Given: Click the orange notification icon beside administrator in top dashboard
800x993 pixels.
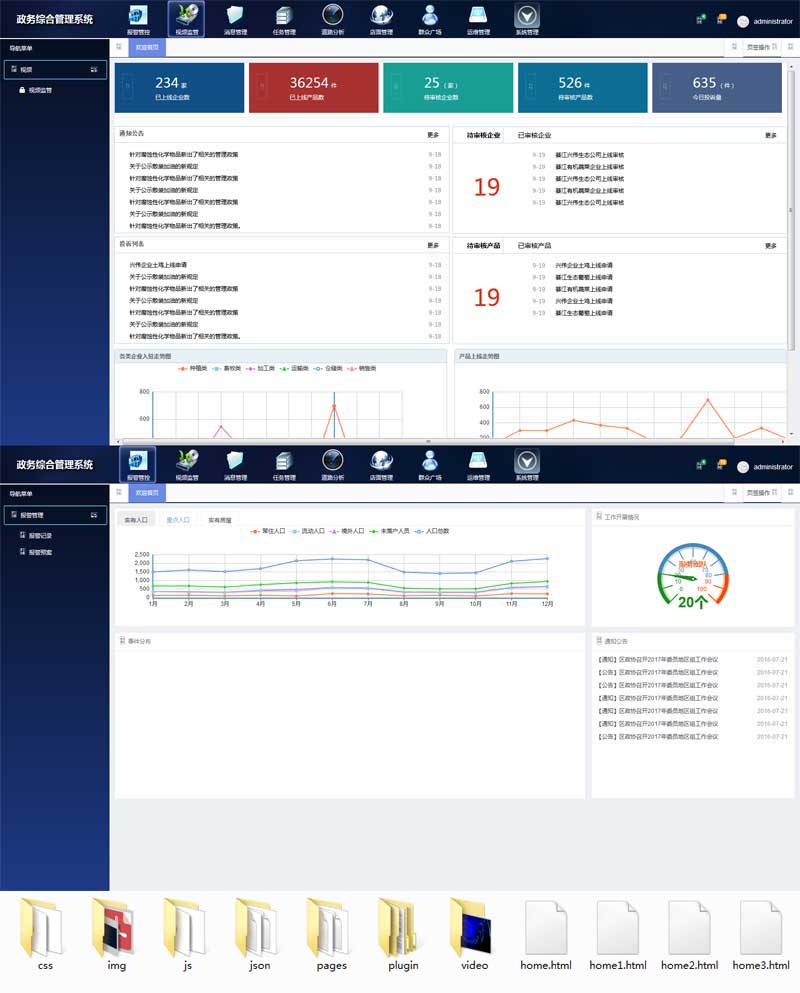Looking at the screenshot, I should 721,20.
